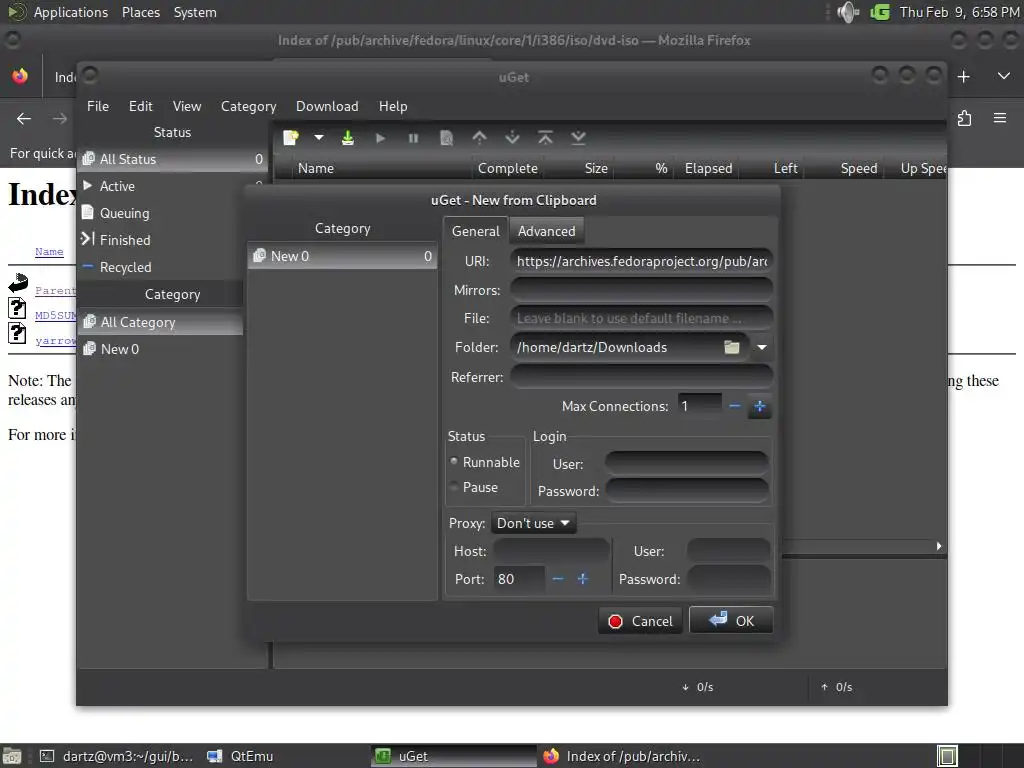Viewport: 1024px width, 768px height.
Task: Select the Active status row
Action: click(x=172, y=186)
